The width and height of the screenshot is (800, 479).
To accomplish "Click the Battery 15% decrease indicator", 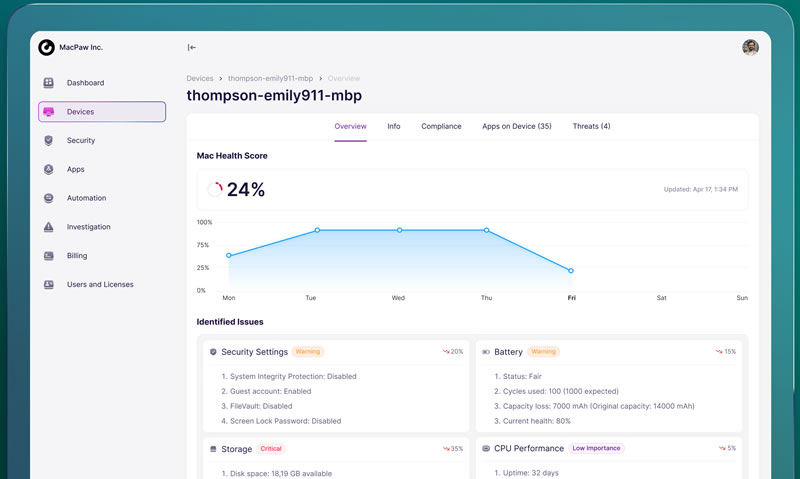I will [x=726, y=351].
